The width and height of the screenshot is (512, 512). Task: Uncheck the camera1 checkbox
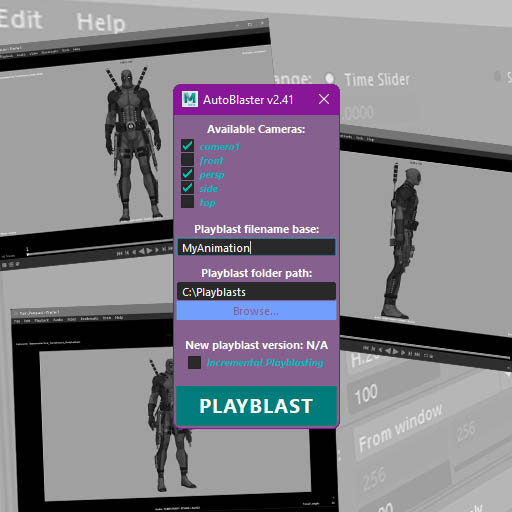(187, 146)
